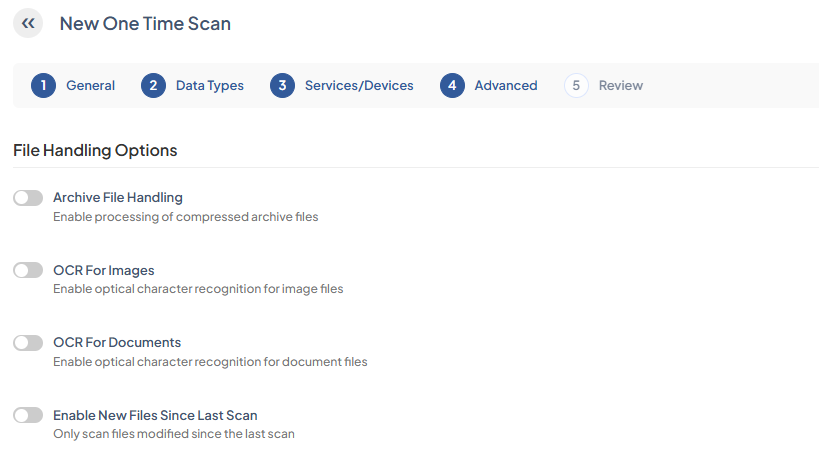The image size is (819, 464).
Task: Enable the Archive File Handling toggle
Action: pyautogui.click(x=28, y=198)
